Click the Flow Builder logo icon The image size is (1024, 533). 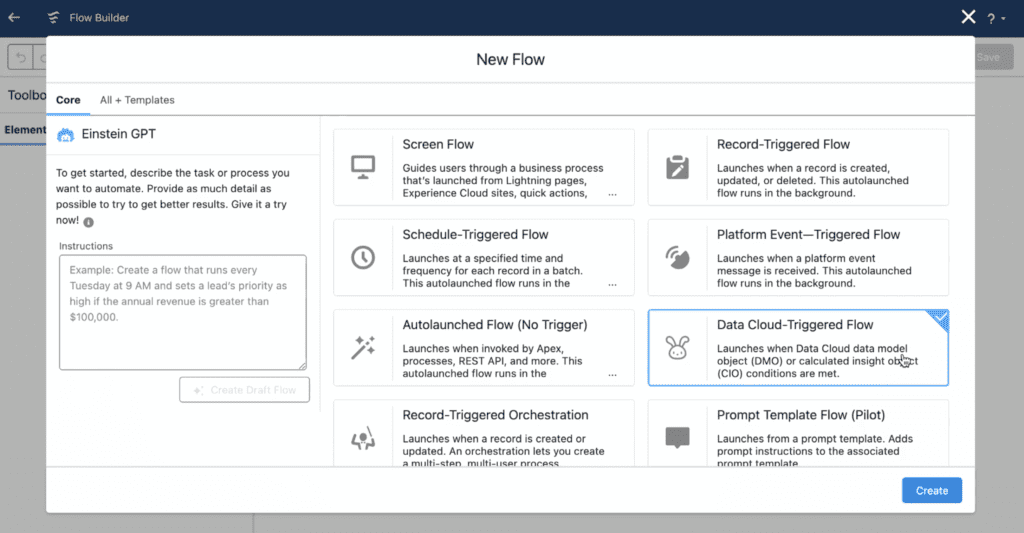coord(54,18)
